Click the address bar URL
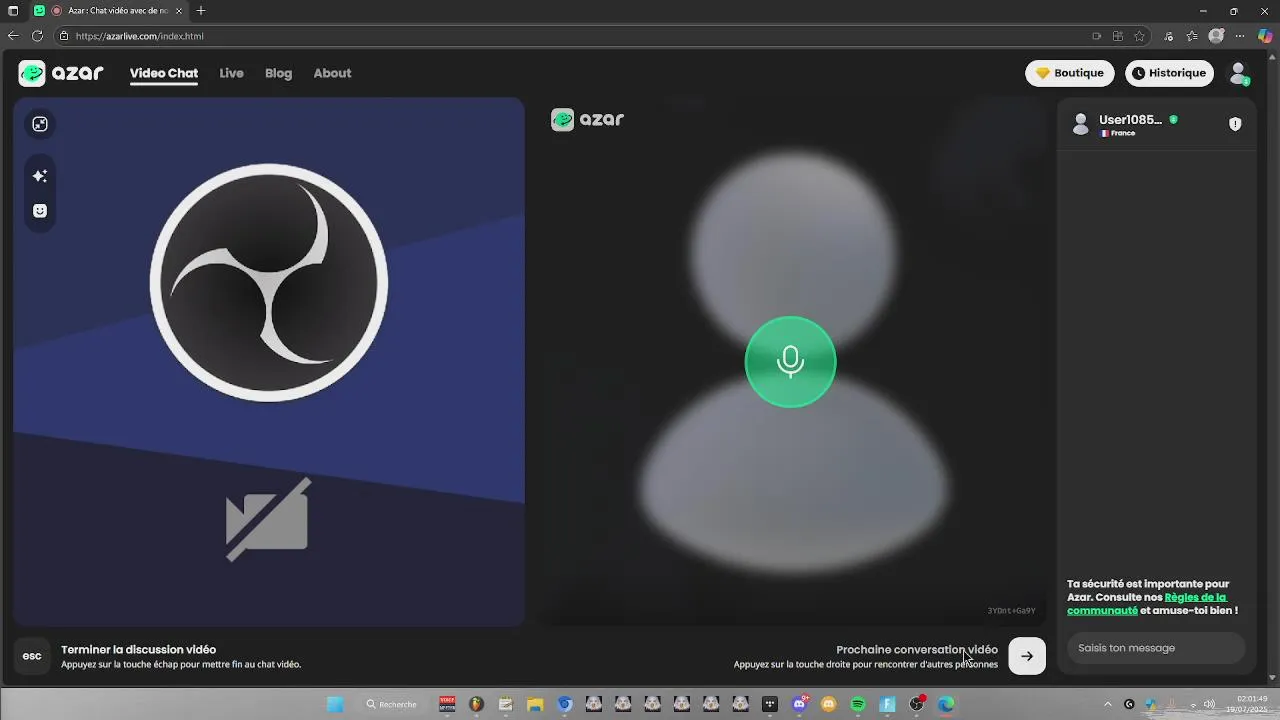 (x=140, y=36)
